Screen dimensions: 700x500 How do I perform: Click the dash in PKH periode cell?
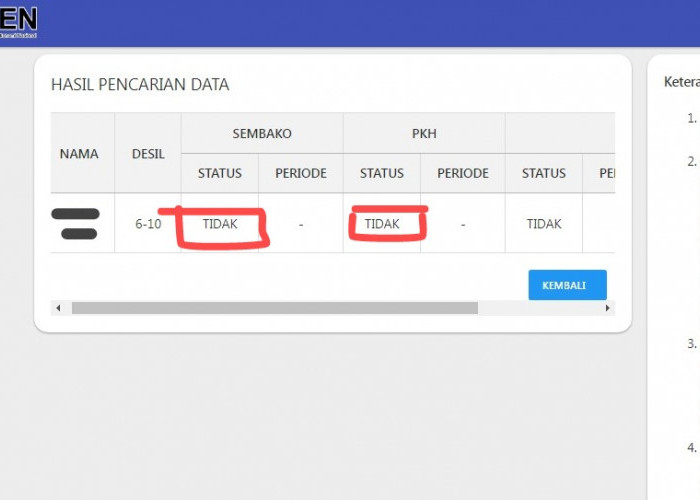[x=463, y=225]
